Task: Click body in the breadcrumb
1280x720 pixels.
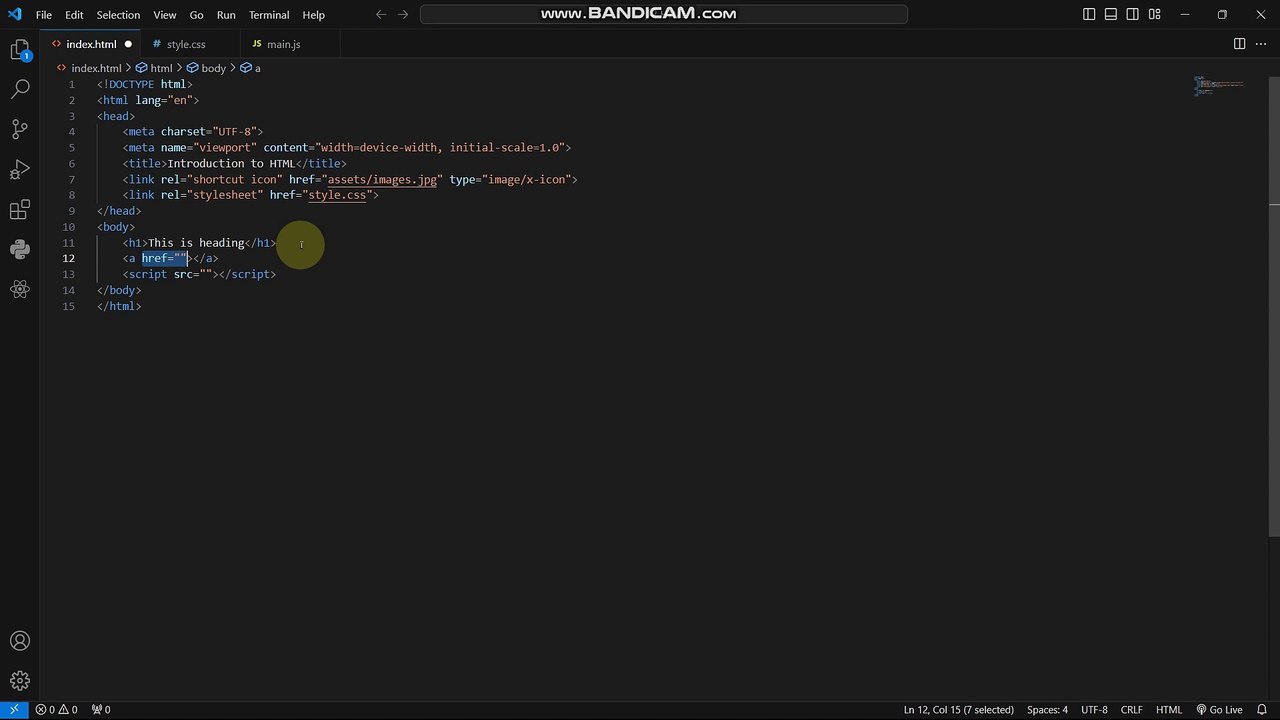Action: coord(213,68)
